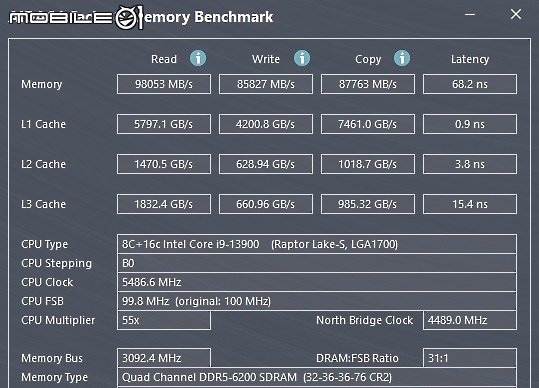Select the Memory Write 85827 MB/s field

click(x=266, y=84)
